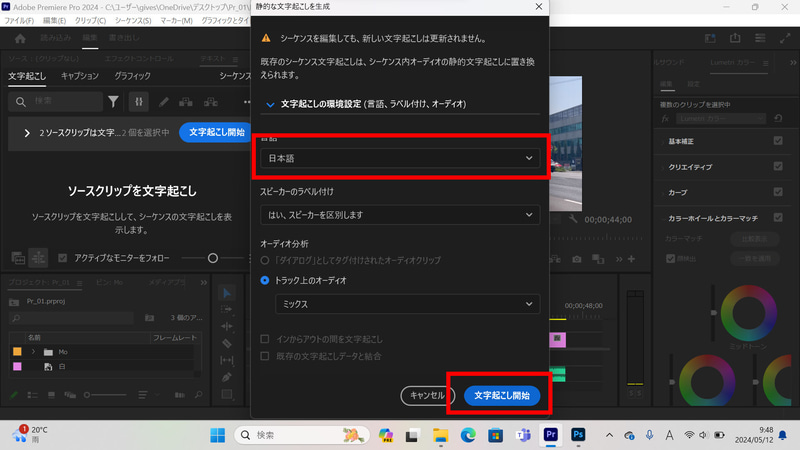This screenshot has width=800, height=450.
Task: Expand the project panel overflow chevrons
Action: tap(204, 282)
